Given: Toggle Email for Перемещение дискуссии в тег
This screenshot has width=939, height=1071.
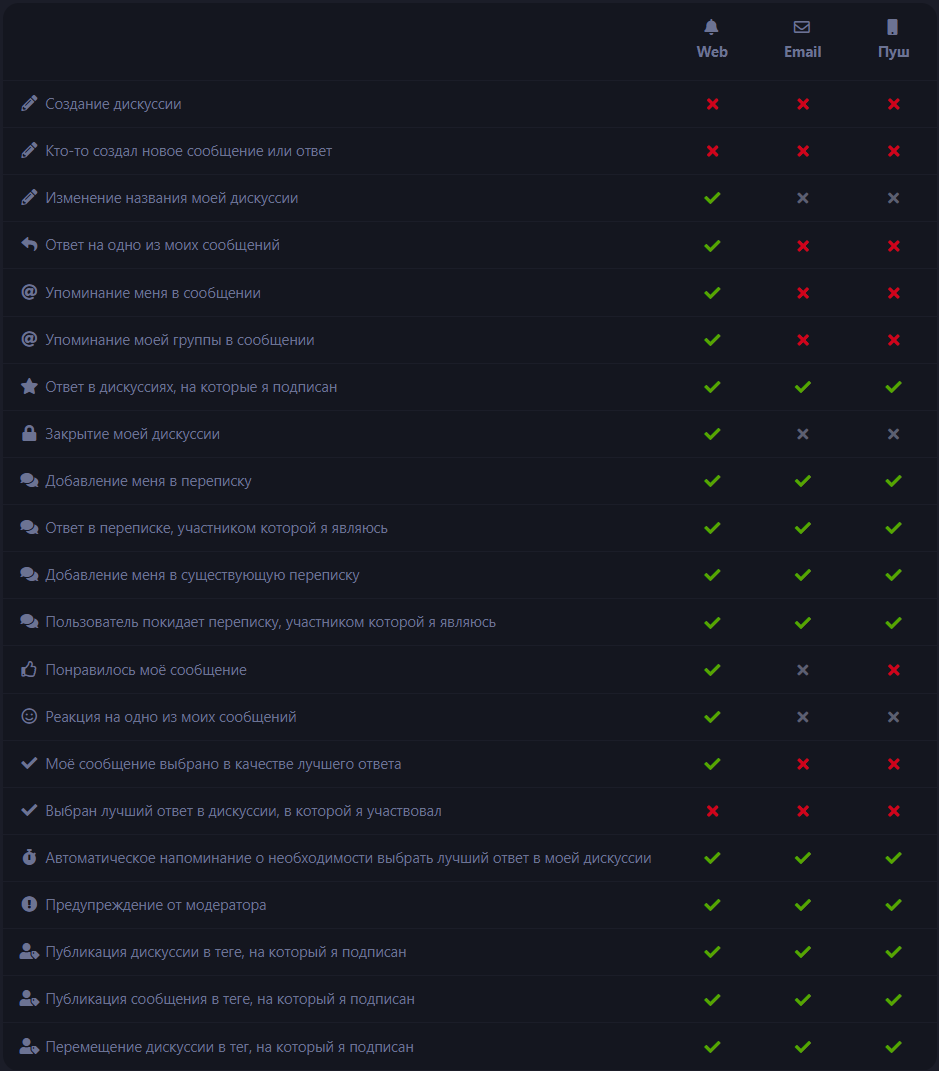Looking at the screenshot, I should pyautogui.click(x=803, y=1046).
